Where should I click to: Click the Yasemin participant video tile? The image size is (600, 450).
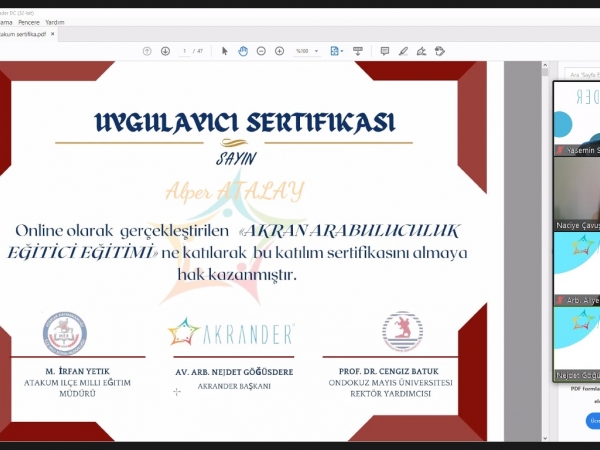[577, 119]
